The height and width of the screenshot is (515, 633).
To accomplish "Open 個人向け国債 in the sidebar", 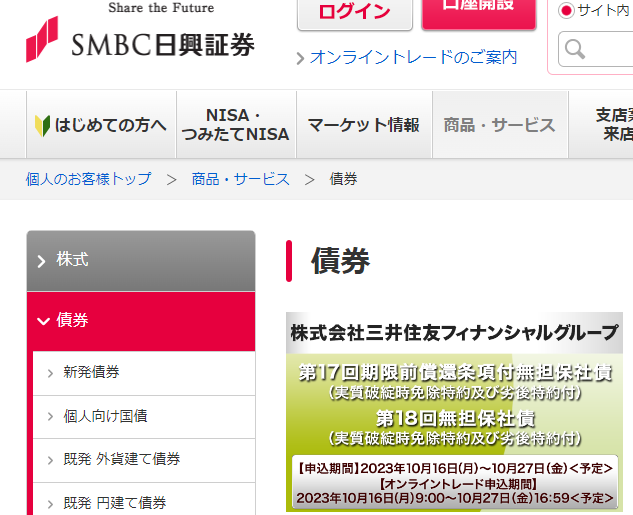I will pos(144,417).
